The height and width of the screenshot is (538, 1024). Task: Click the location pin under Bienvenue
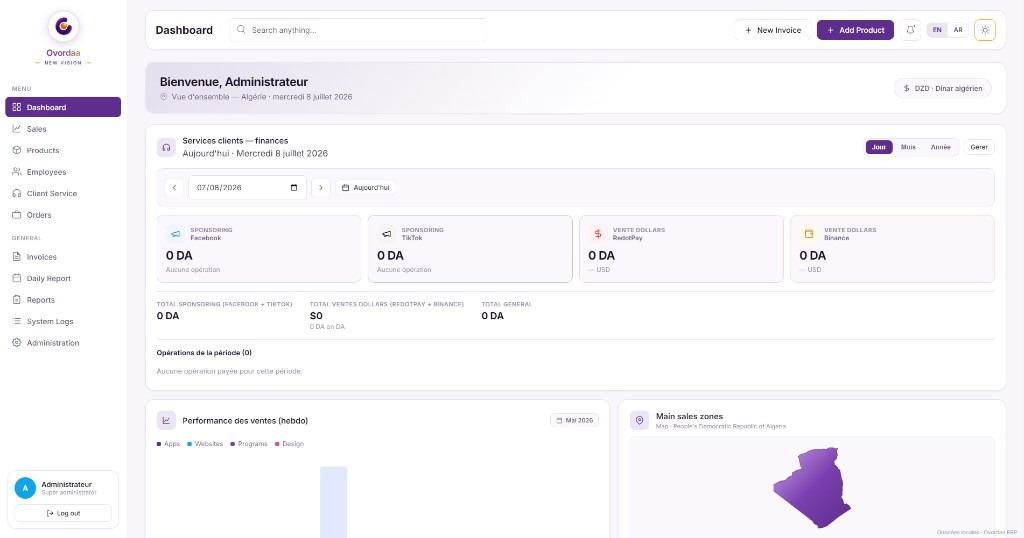click(164, 97)
